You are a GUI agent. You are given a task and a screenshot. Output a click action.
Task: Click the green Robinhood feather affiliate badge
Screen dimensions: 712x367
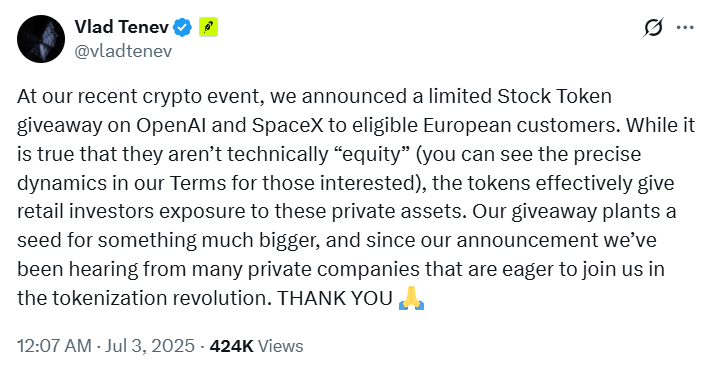[208, 28]
